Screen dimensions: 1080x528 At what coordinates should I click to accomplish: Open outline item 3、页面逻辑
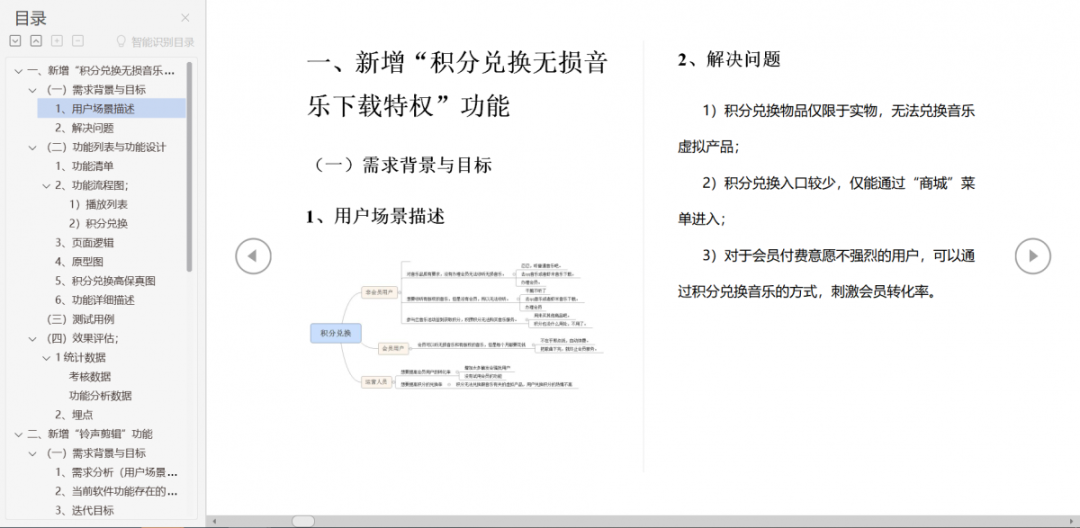click(85, 242)
